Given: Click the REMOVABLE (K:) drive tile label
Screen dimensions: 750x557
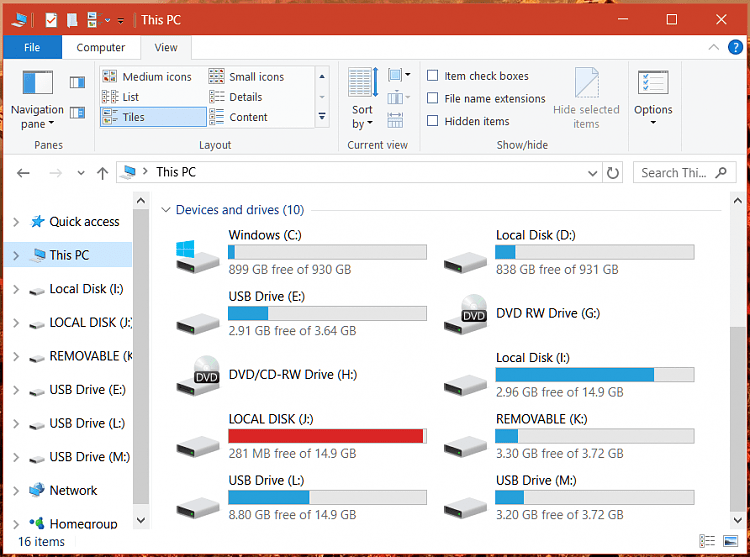Looking at the screenshot, I should pyautogui.click(x=541, y=419).
